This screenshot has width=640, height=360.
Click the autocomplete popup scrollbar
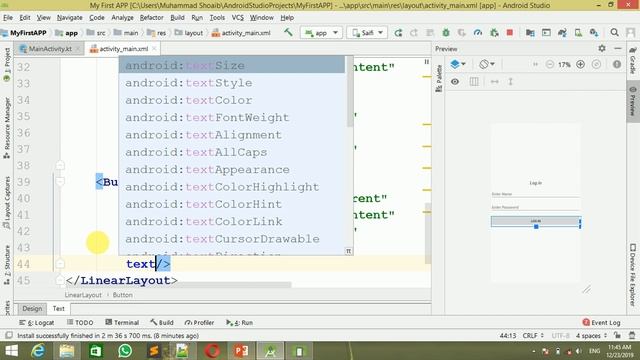point(349,92)
